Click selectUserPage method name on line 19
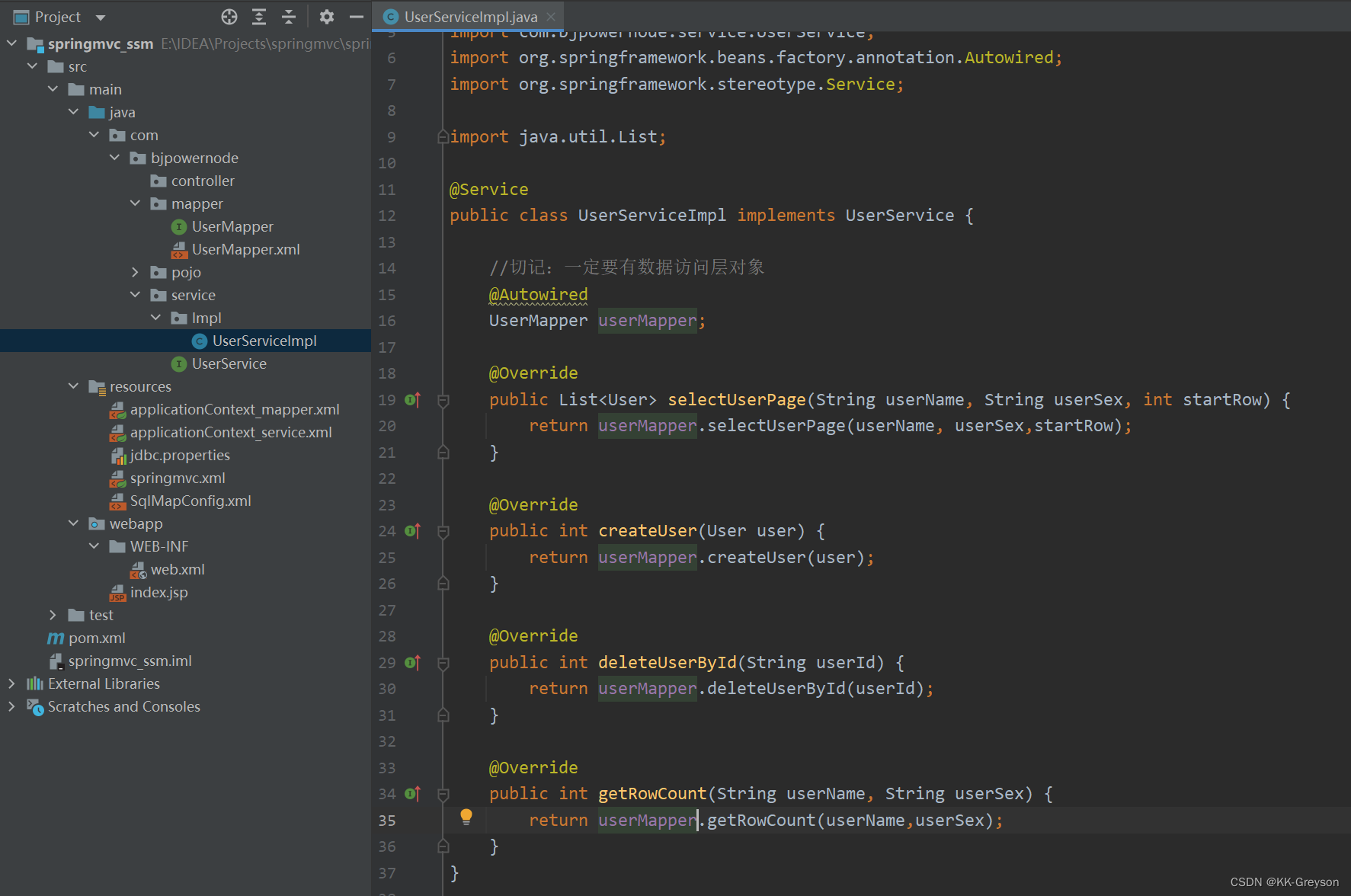 tap(737, 400)
